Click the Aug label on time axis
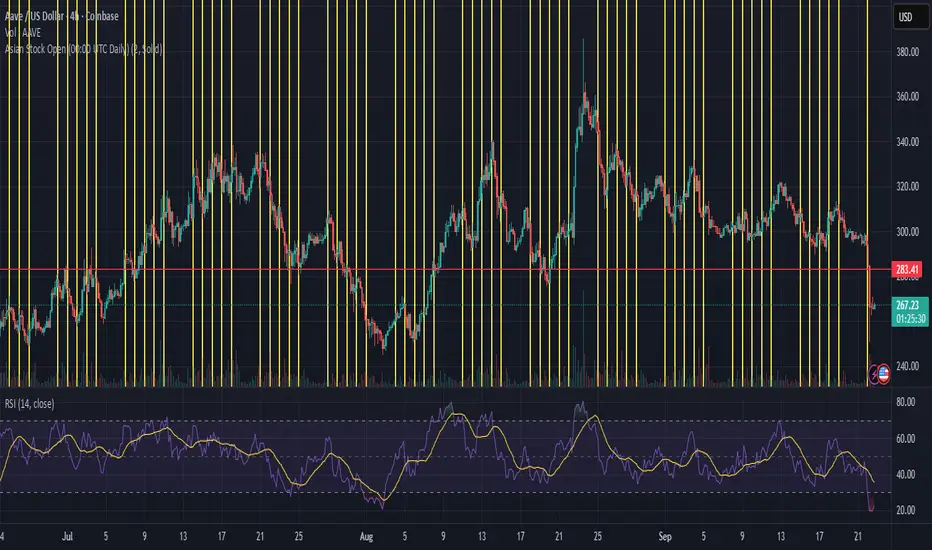Screen dimensions: 932x550 [366, 536]
